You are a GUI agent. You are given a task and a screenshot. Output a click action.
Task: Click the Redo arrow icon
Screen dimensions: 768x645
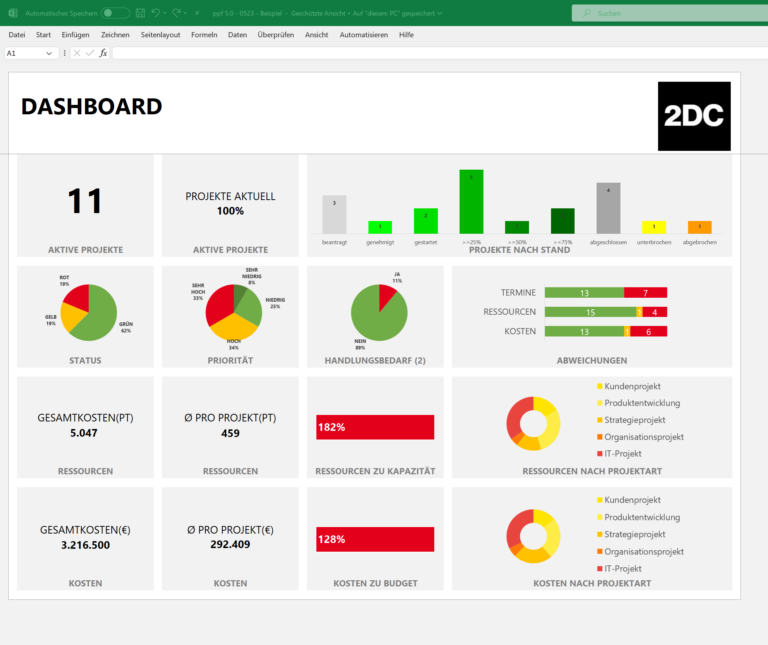point(176,13)
